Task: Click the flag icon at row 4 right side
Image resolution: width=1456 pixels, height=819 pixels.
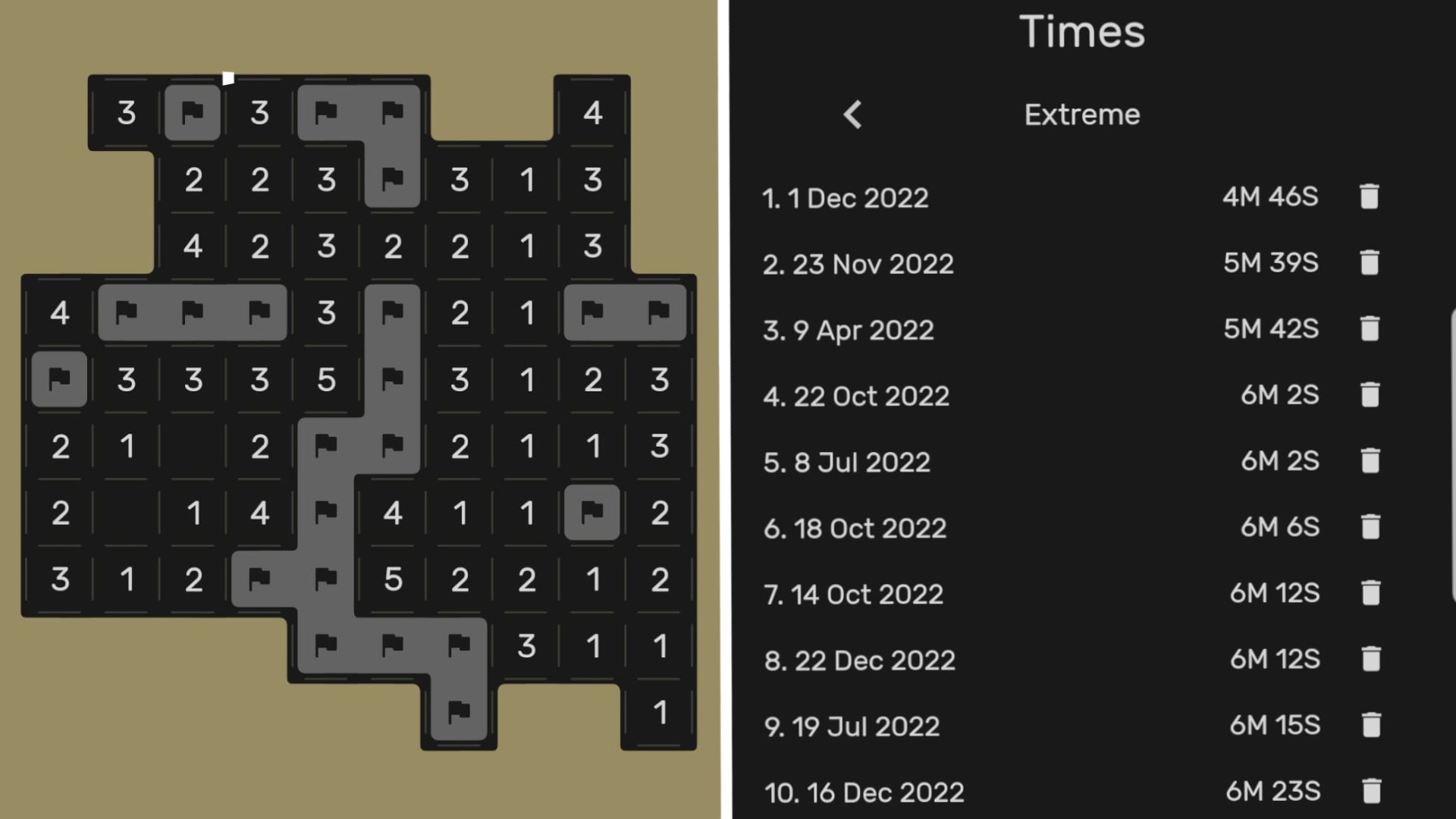Action: (655, 313)
